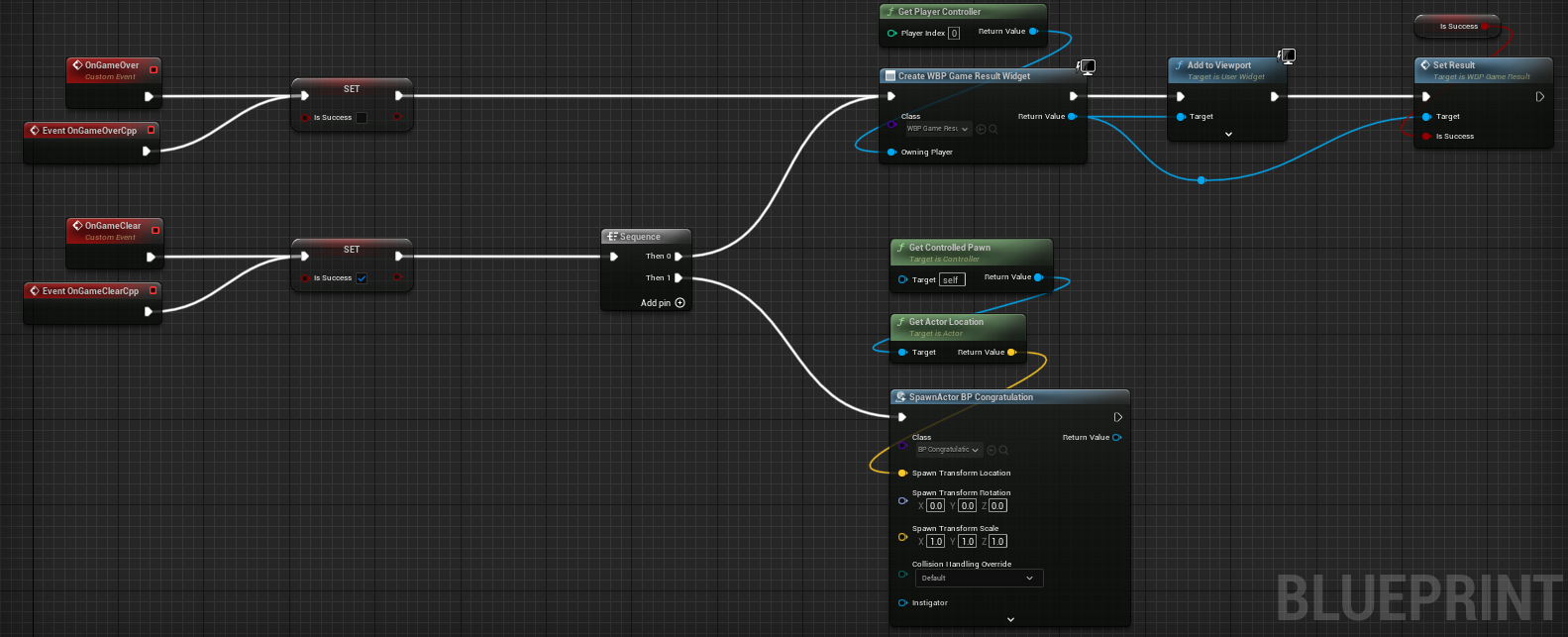Enable Is Success checkbox in upper SET node
The image size is (1568, 637).
(x=362, y=118)
